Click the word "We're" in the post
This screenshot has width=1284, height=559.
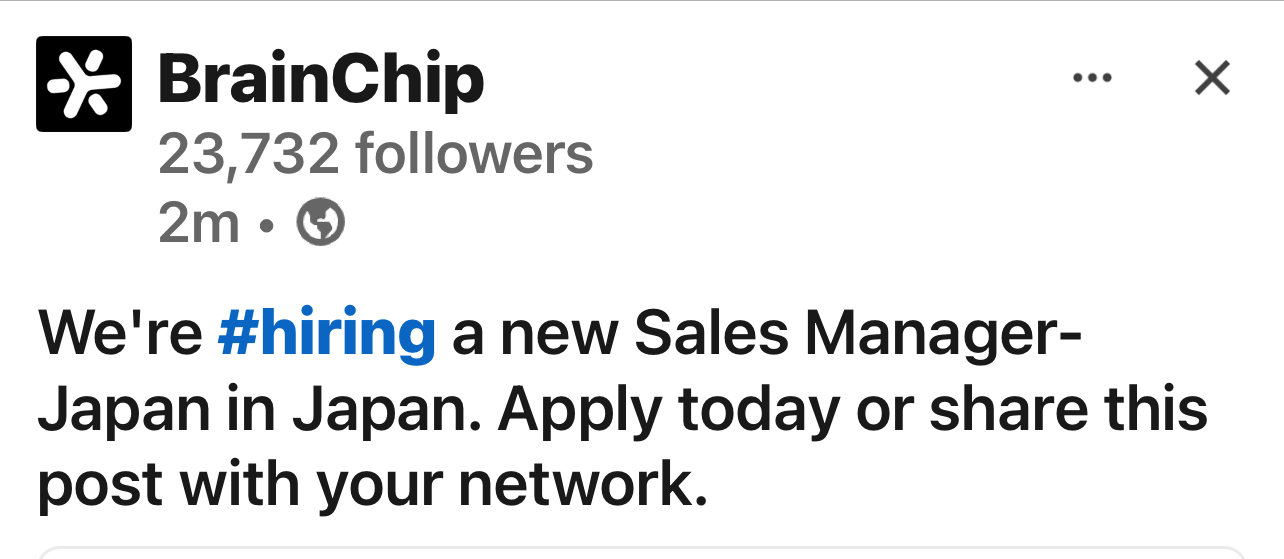(x=120, y=335)
